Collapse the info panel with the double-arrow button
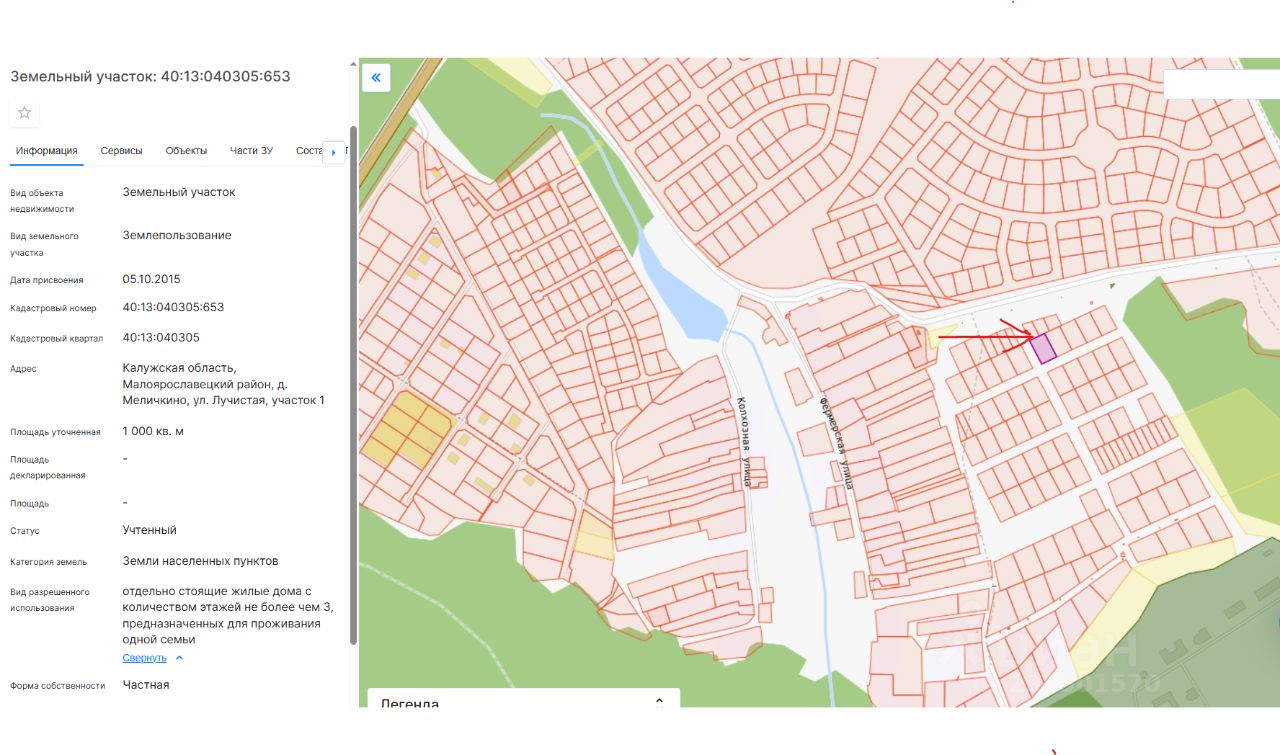Screen dimensions: 1280x755 (x=376, y=77)
